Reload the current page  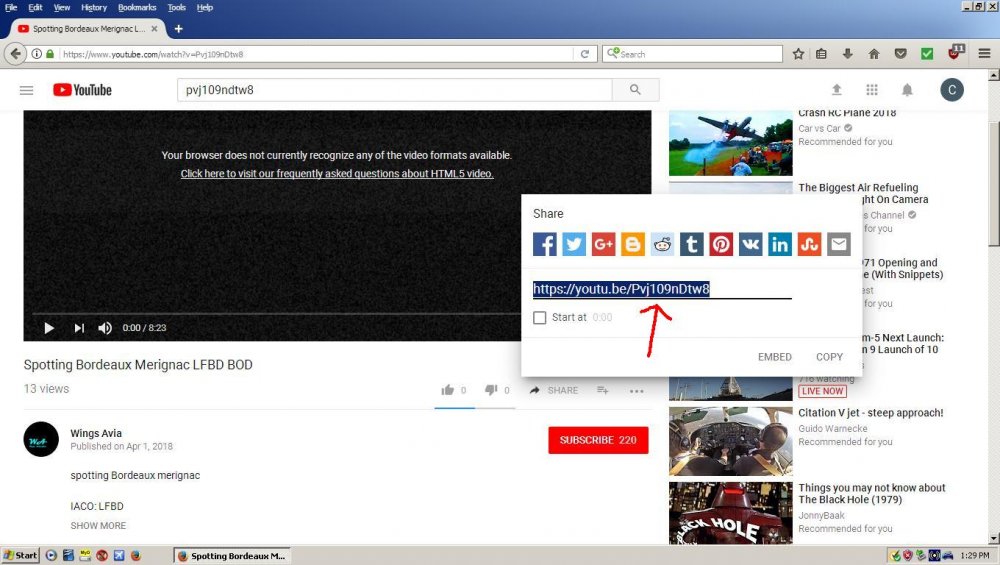(x=585, y=54)
